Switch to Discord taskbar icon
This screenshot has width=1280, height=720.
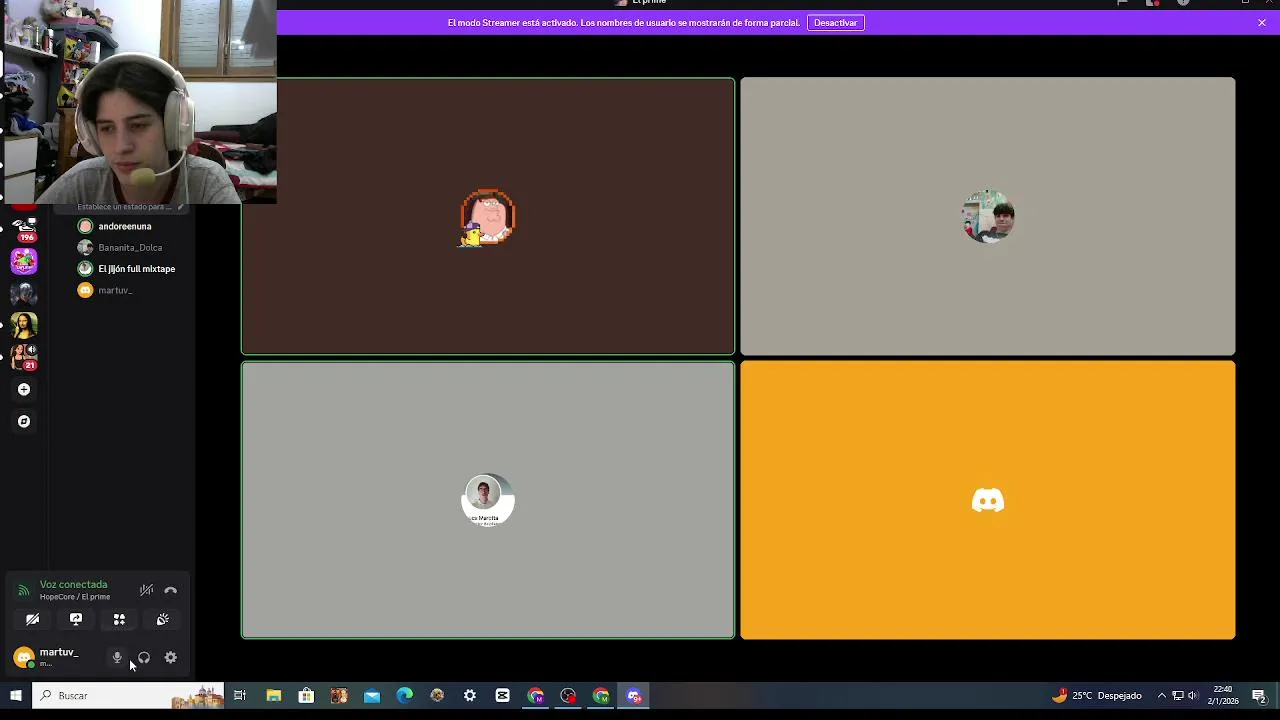pos(634,696)
